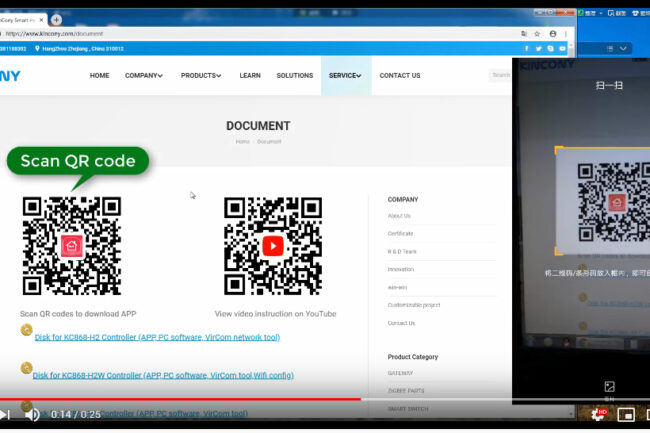Image resolution: width=650 pixels, height=433 pixels.
Task: Expand the SERVICE dropdown menu
Action: pyautogui.click(x=345, y=75)
